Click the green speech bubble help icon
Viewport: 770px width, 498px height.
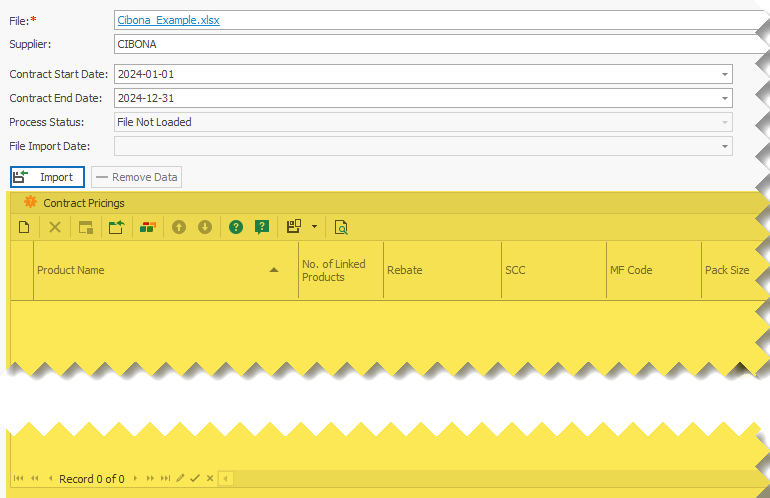[262, 227]
